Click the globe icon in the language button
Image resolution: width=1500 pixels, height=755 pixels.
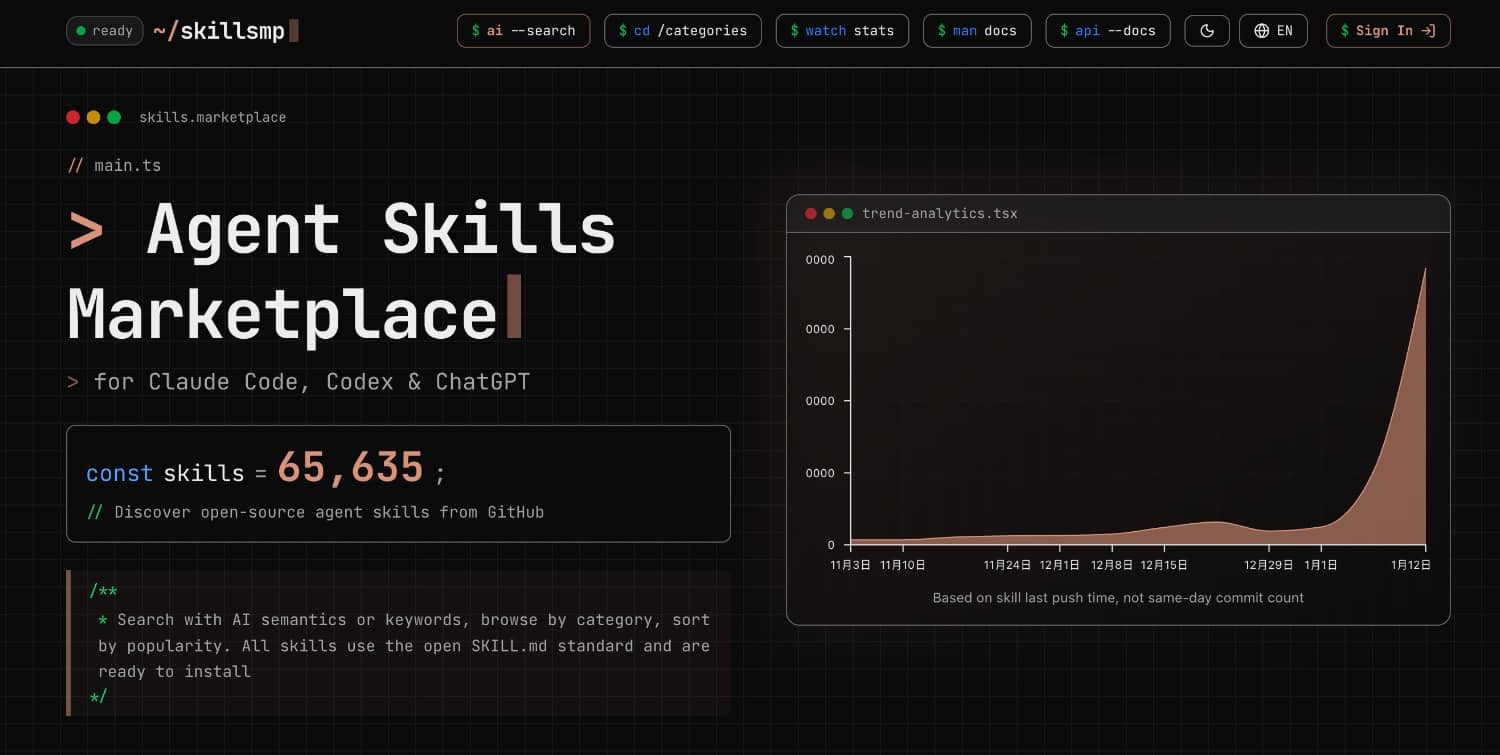(x=1260, y=31)
